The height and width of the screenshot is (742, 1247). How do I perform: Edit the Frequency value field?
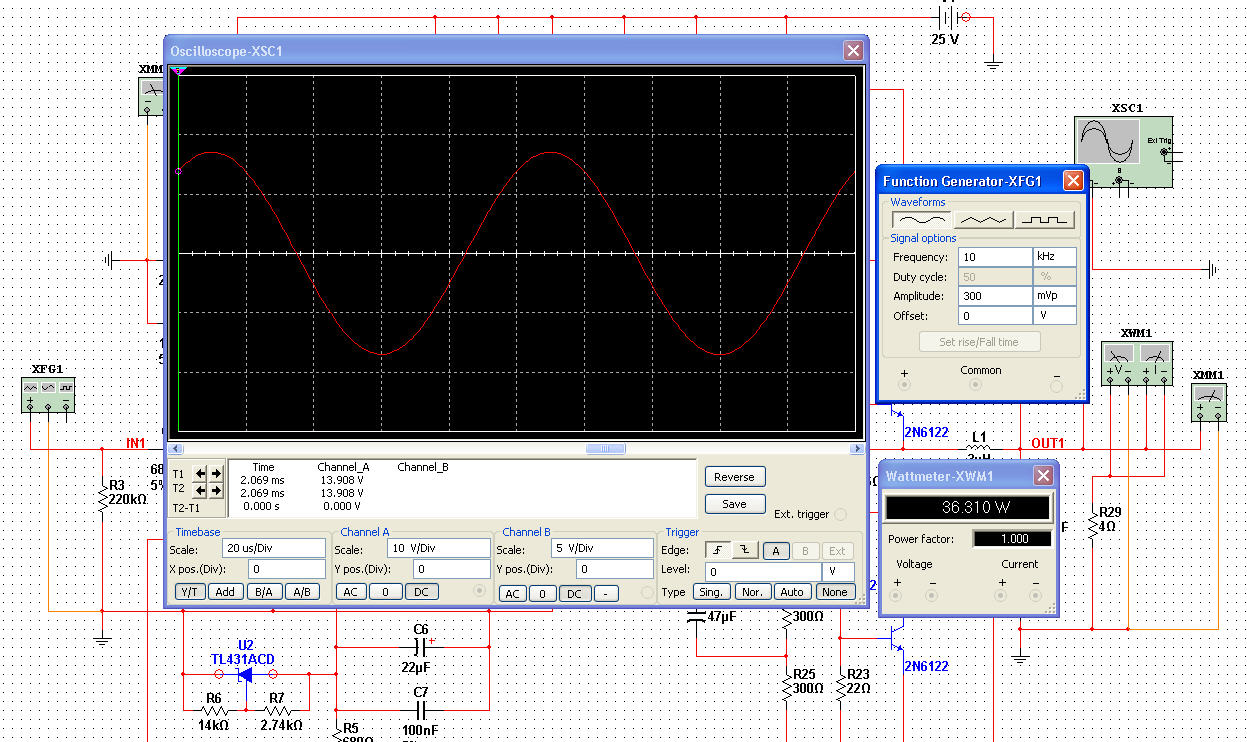tap(994, 257)
